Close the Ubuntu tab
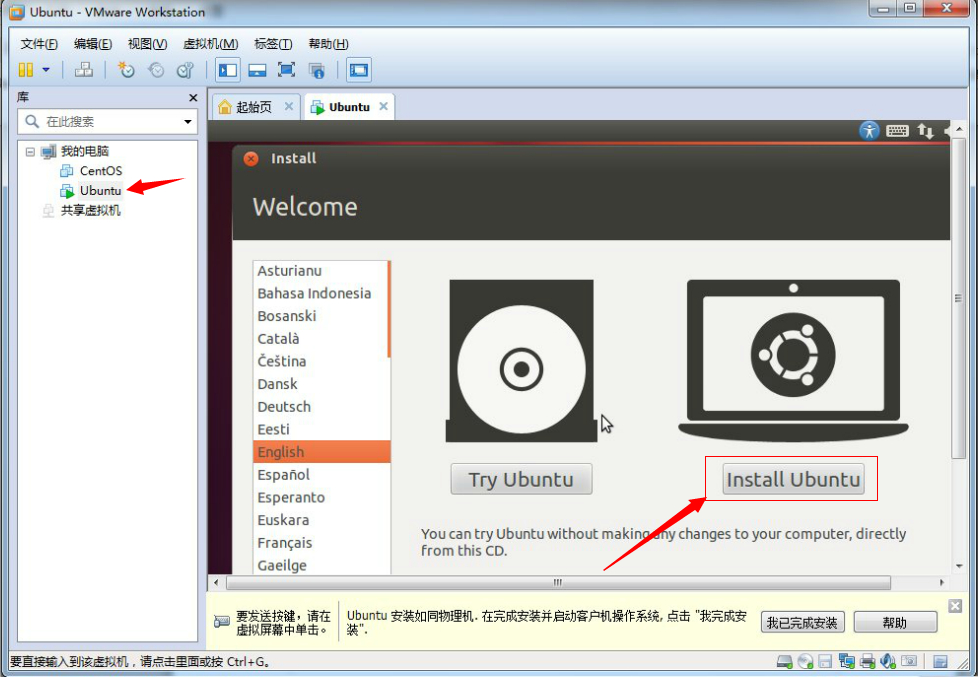The width and height of the screenshot is (978, 677). [384, 106]
